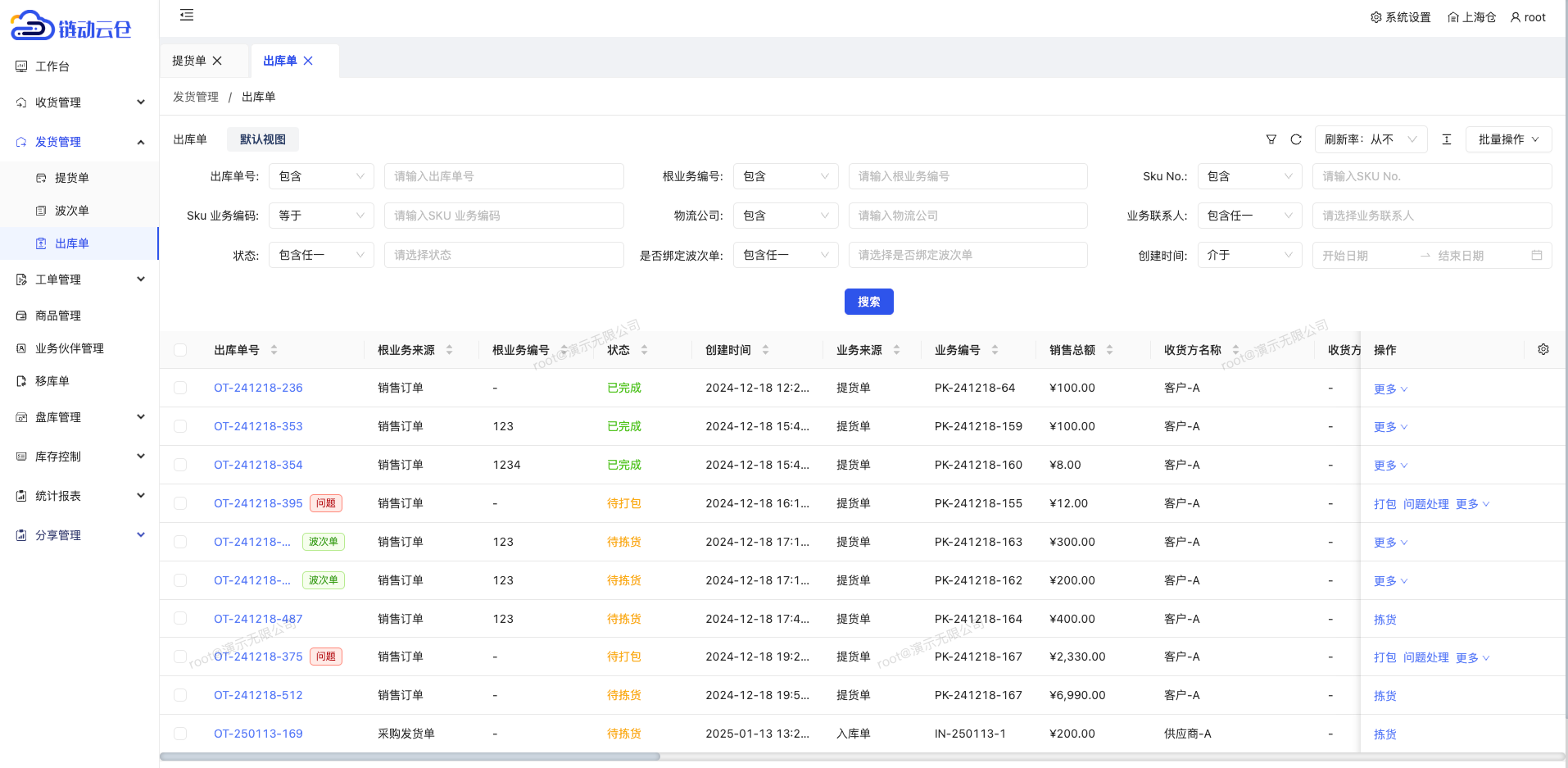The width and height of the screenshot is (1568, 768).
Task: Click the row height density icon
Action: click(1447, 139)
